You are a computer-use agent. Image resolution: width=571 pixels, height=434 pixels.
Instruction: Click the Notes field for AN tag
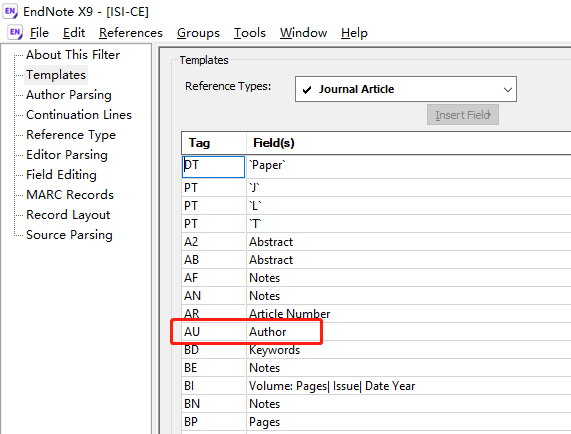point(409,296)
